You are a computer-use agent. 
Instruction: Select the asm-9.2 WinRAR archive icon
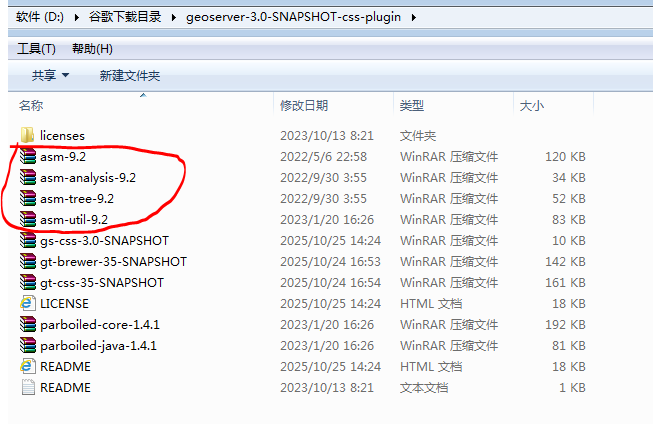[x=27, y=156]
